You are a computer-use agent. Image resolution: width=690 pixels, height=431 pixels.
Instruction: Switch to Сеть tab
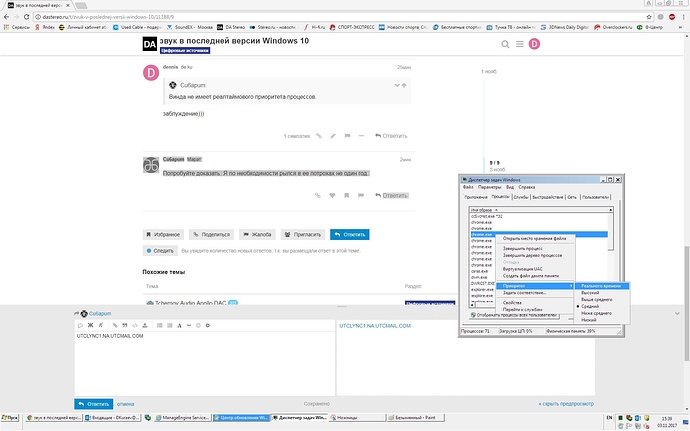572,197
